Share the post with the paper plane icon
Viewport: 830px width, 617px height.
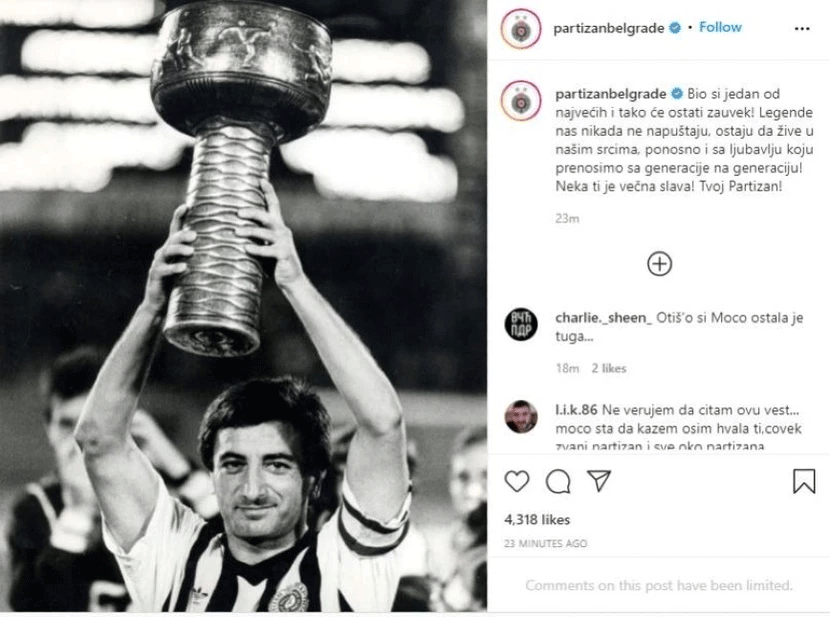(x=599, y=481)
